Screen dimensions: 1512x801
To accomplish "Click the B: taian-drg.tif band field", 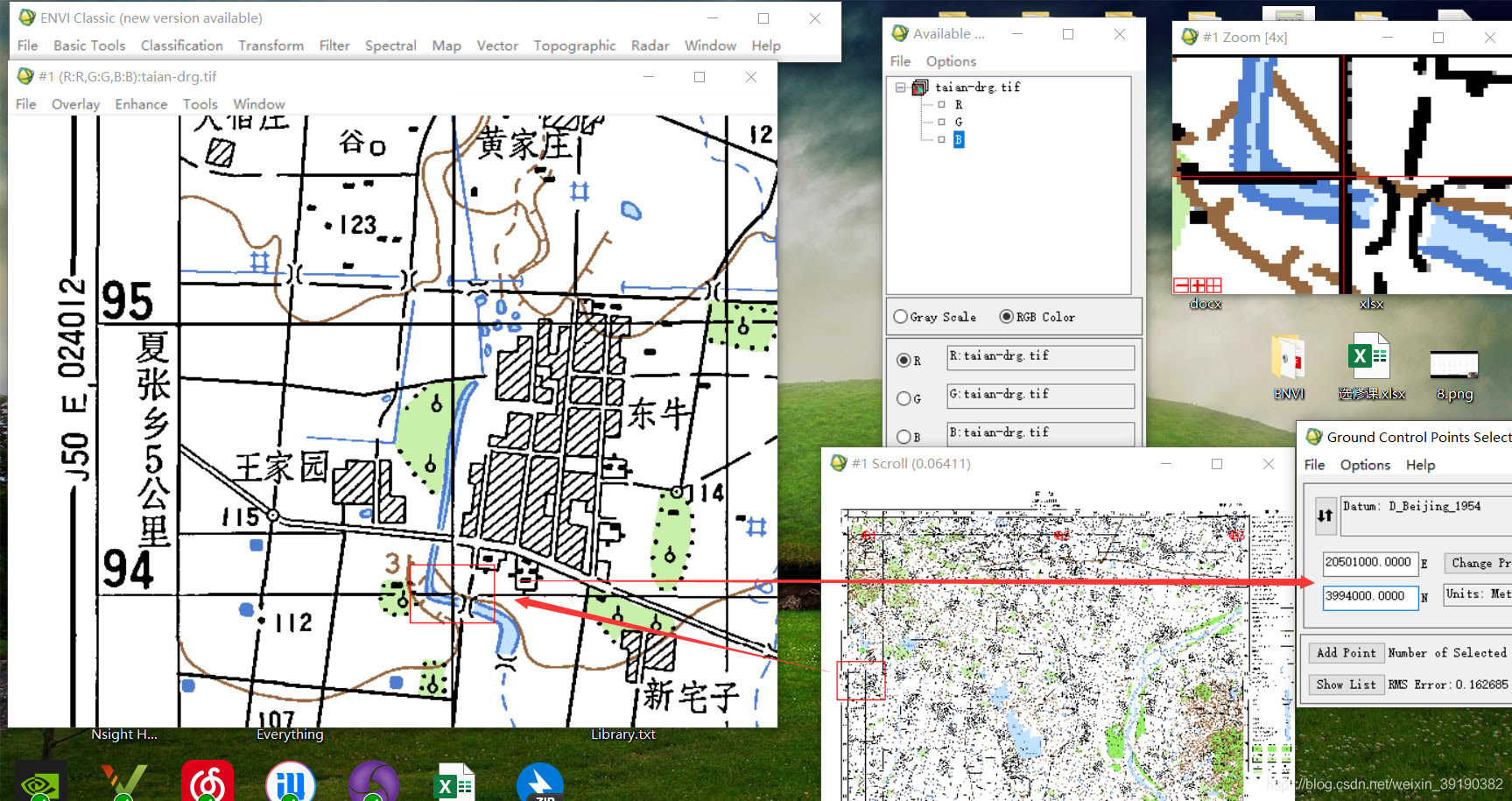I will pyautogui.click(x=1041, y=434).
